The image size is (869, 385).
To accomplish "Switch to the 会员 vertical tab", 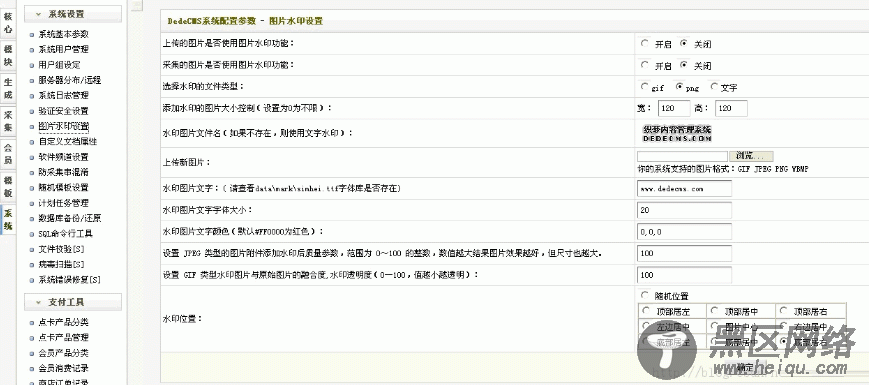I will tap(8, 154).
